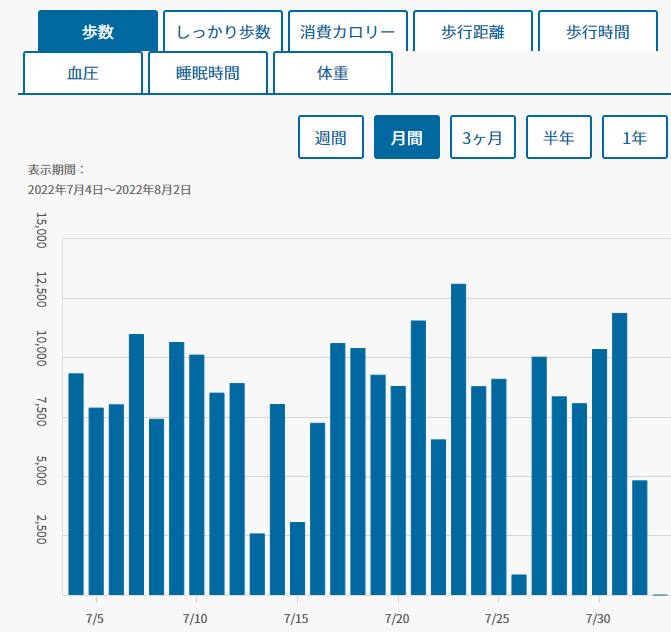
Task: Select the short bar for 7/26
Action: (519, 585)
